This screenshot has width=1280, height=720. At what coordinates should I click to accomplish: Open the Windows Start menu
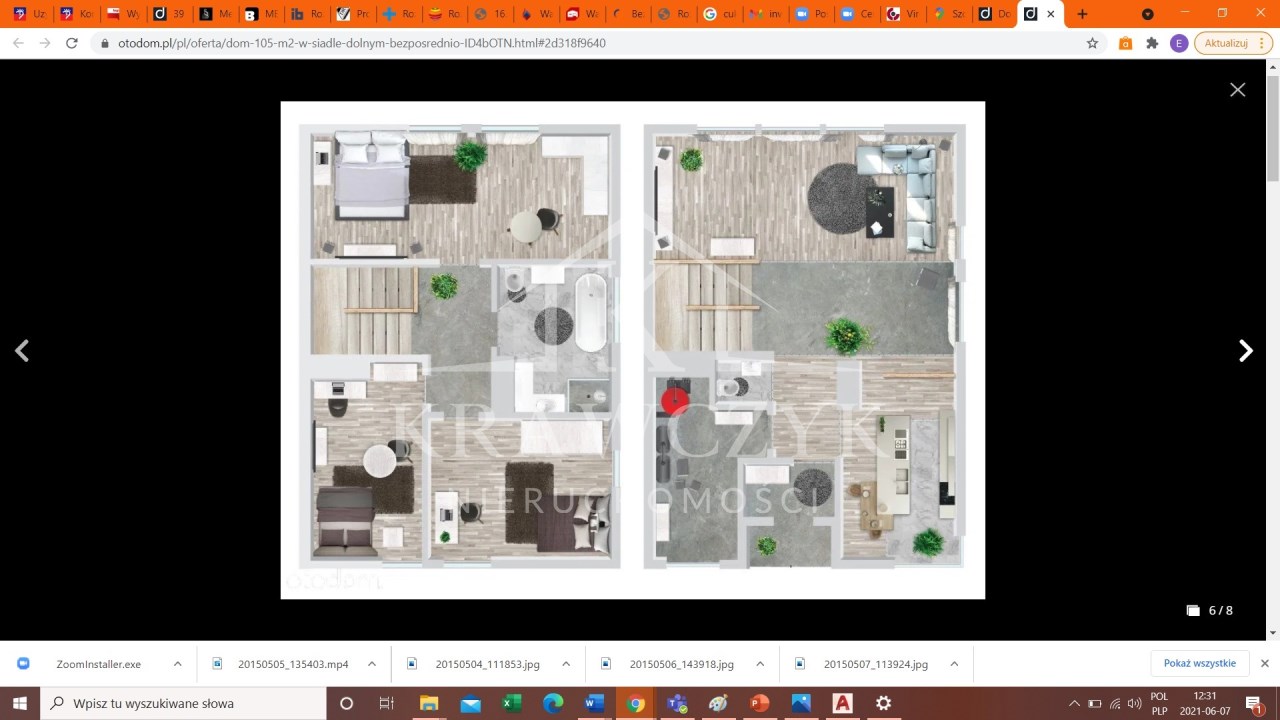(20, 703)
